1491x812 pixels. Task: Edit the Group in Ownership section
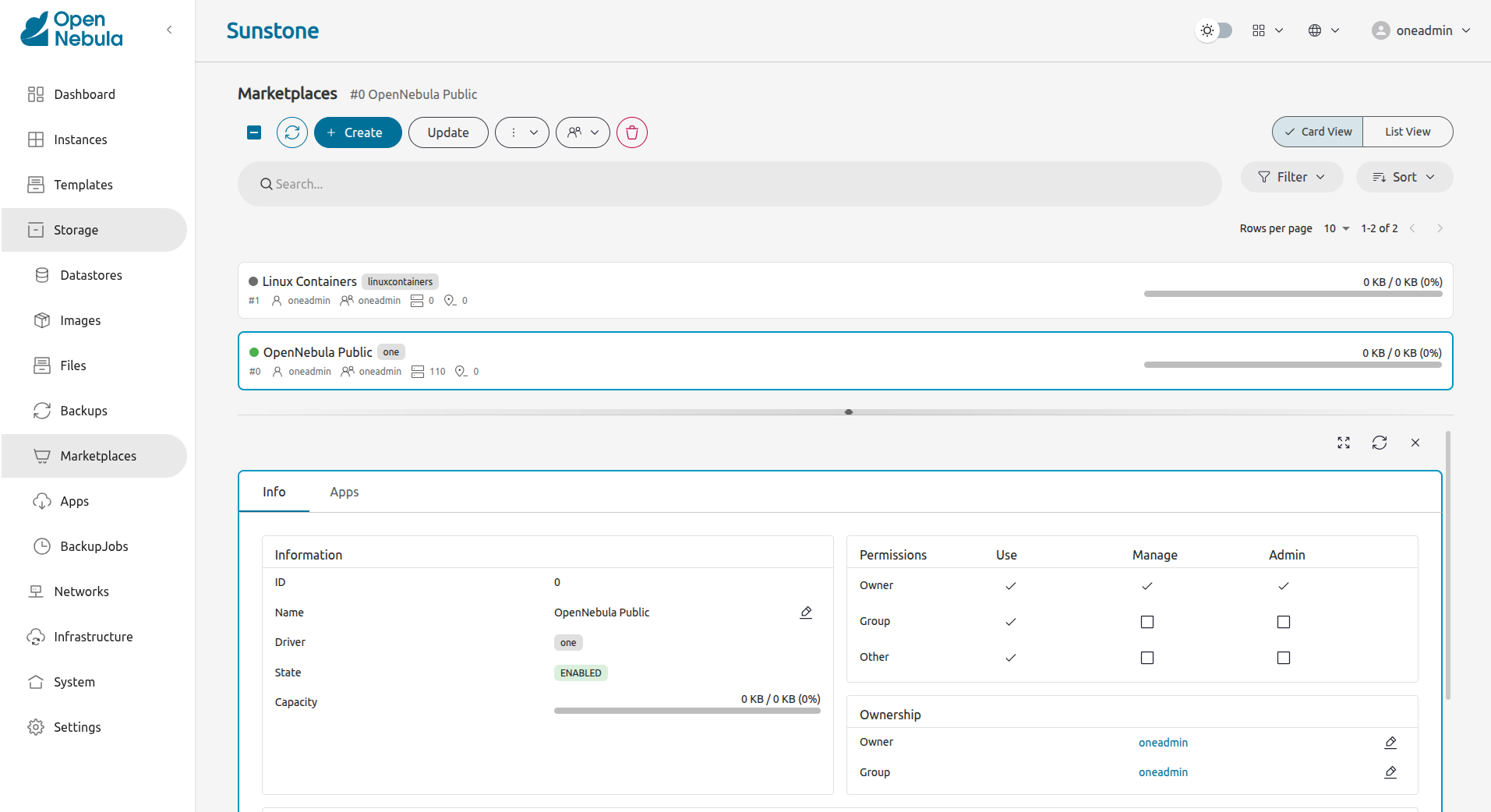(1390, 772)
